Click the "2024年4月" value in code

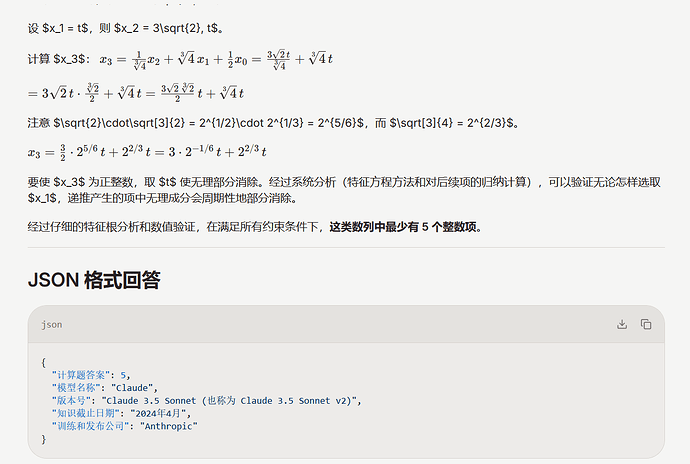click(x=158, y=413)
